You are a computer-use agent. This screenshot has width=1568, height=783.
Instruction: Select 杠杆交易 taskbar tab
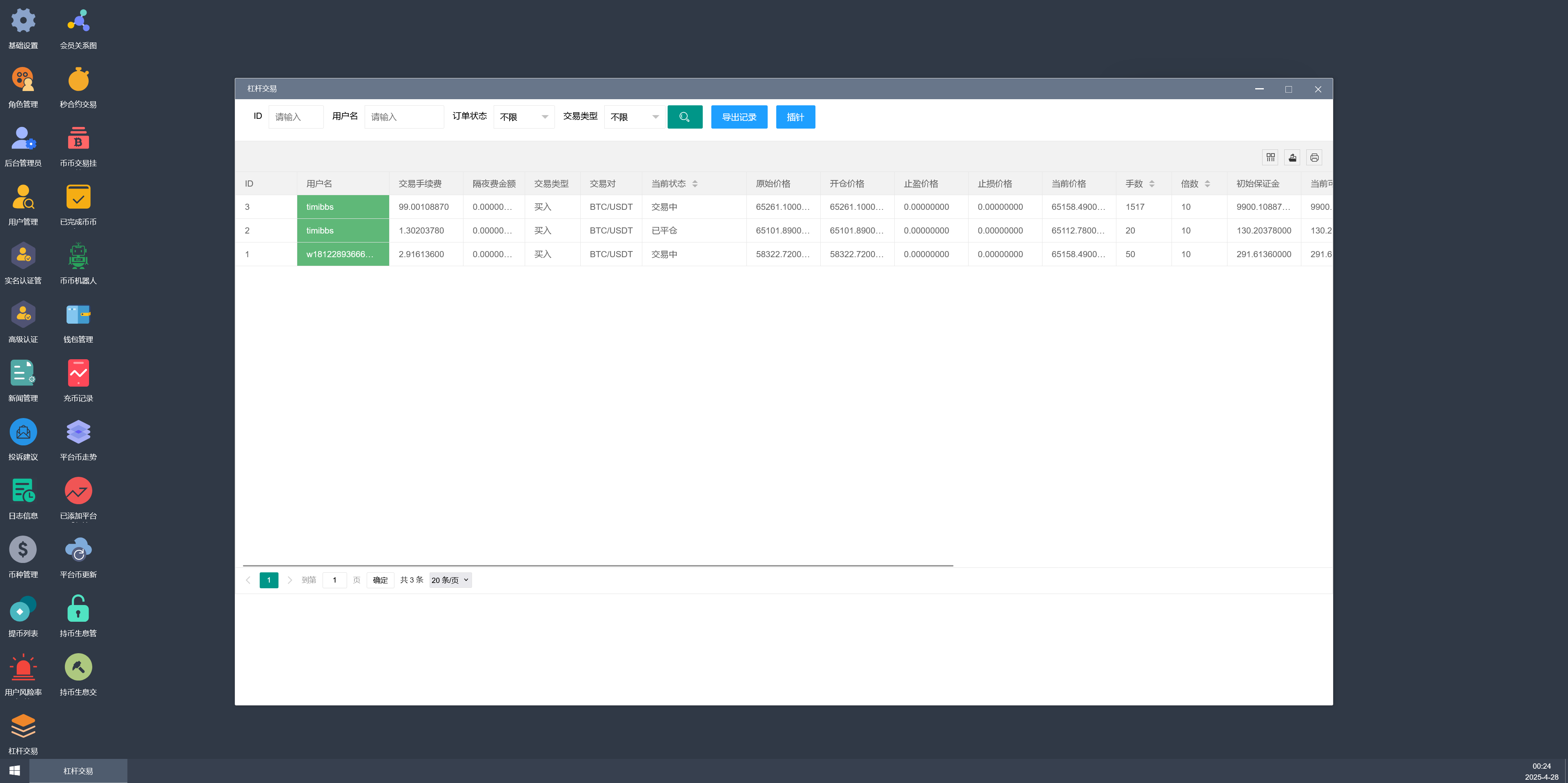(78, 771)
